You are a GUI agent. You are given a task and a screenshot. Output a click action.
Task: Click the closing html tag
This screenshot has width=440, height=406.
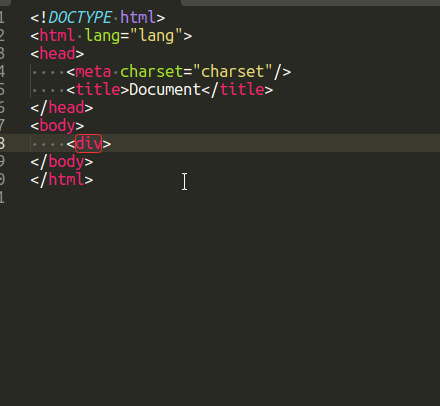coord(62,180)
